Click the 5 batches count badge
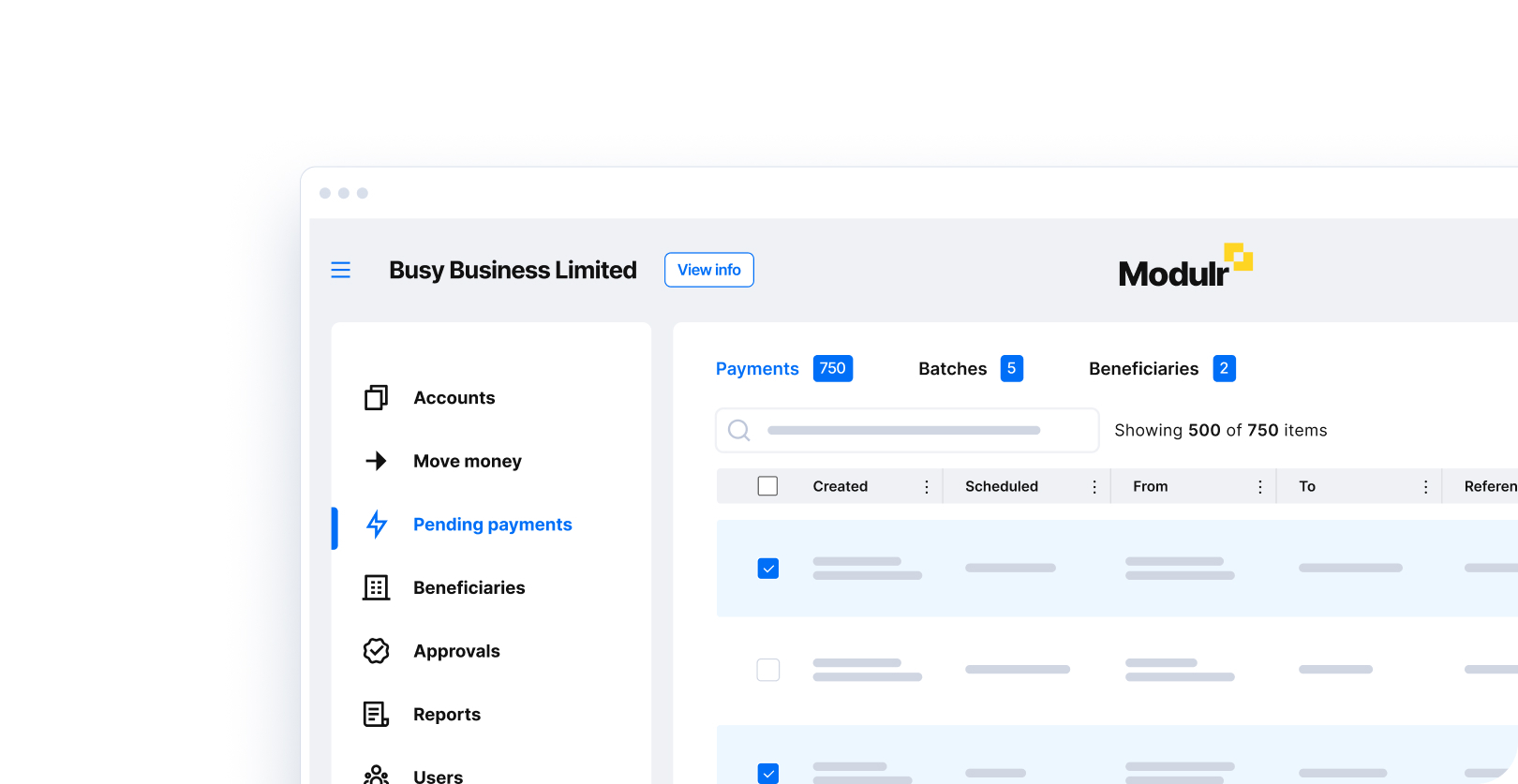 click(1011, 368)
